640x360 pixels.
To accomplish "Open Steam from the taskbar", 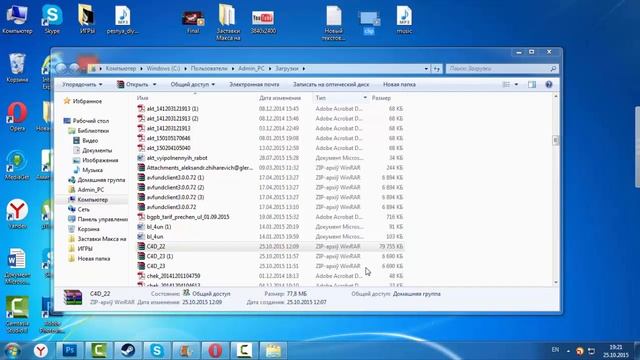I will (128, 351).
